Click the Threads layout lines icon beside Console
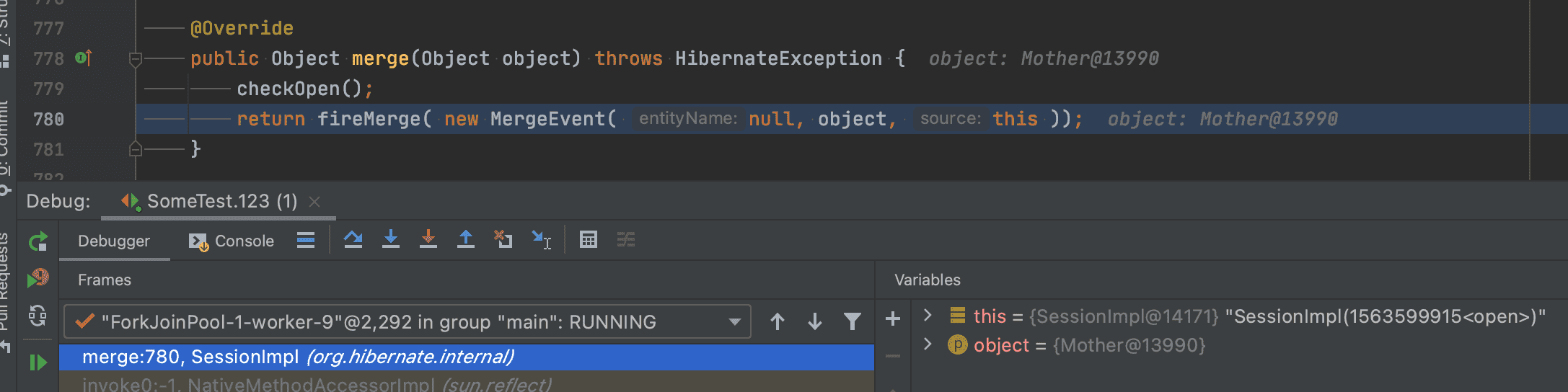The width and height of the screenshot is (1568, 392). [x=306, y=240]
